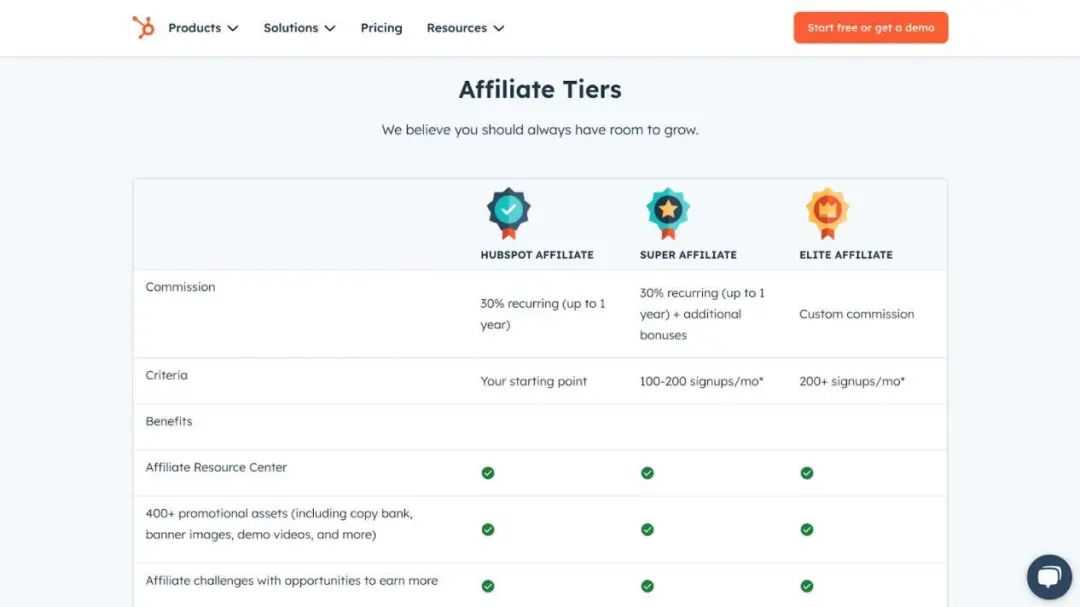Click the Elite Affiliate crown badge

pyautogui.click(x=827, y=211)
